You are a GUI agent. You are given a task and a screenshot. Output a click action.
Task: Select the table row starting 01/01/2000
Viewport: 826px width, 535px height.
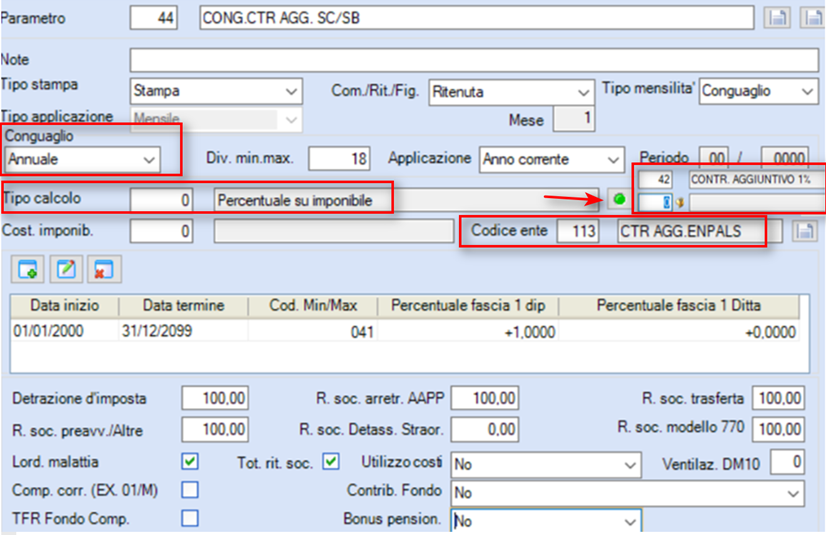tap(405, 331)
